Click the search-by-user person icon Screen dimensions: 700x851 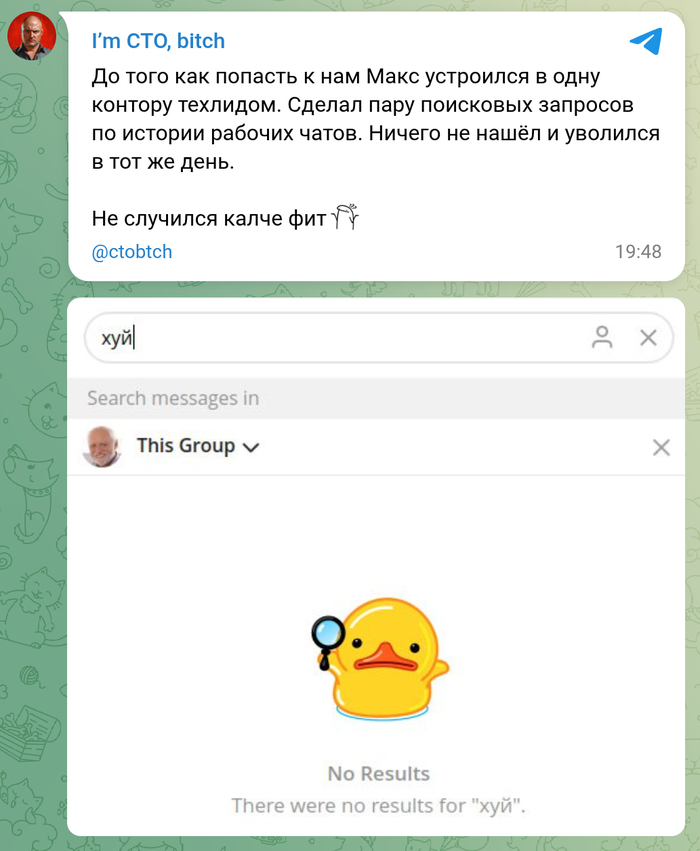pyautogui.click(x=602, y=337)
